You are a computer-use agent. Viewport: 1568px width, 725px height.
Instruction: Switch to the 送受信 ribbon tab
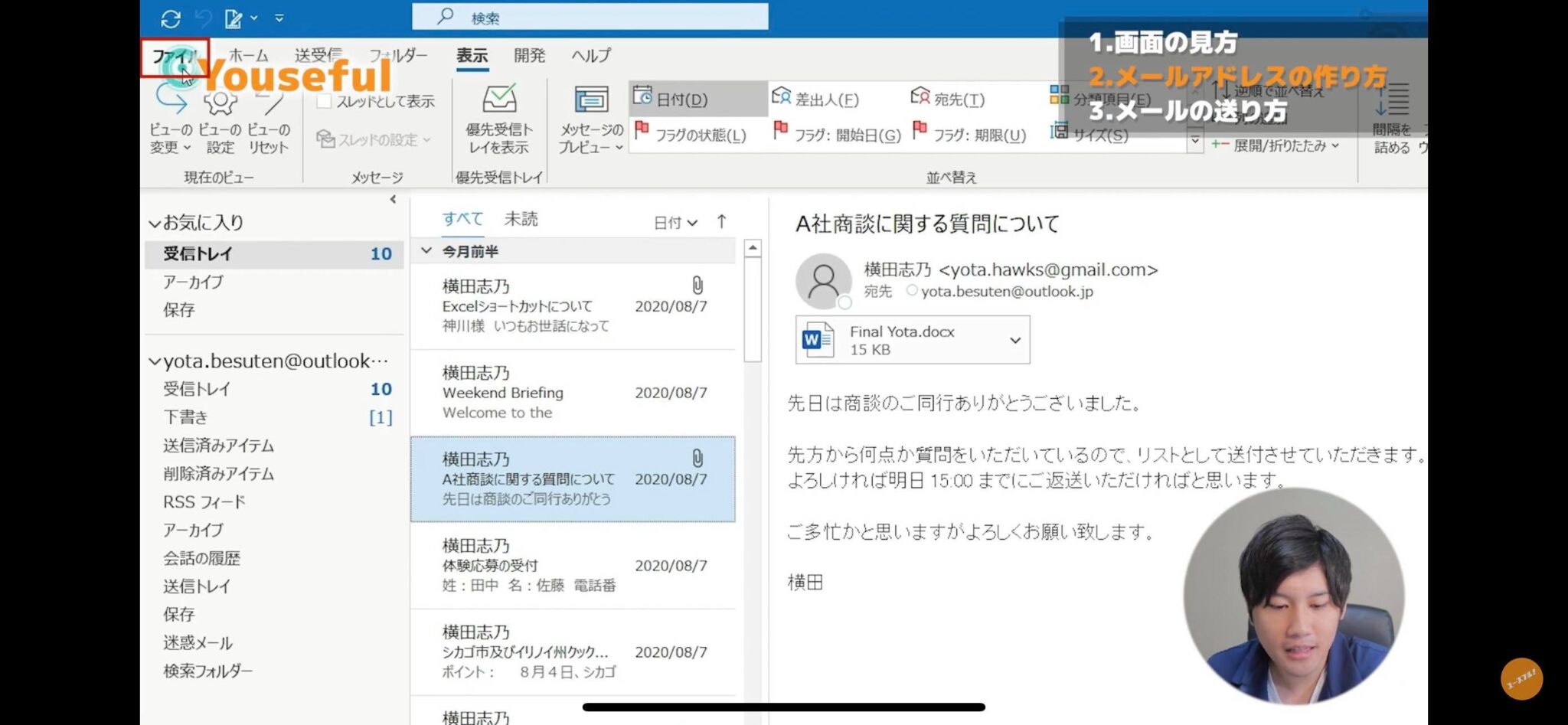pos(318,56)
